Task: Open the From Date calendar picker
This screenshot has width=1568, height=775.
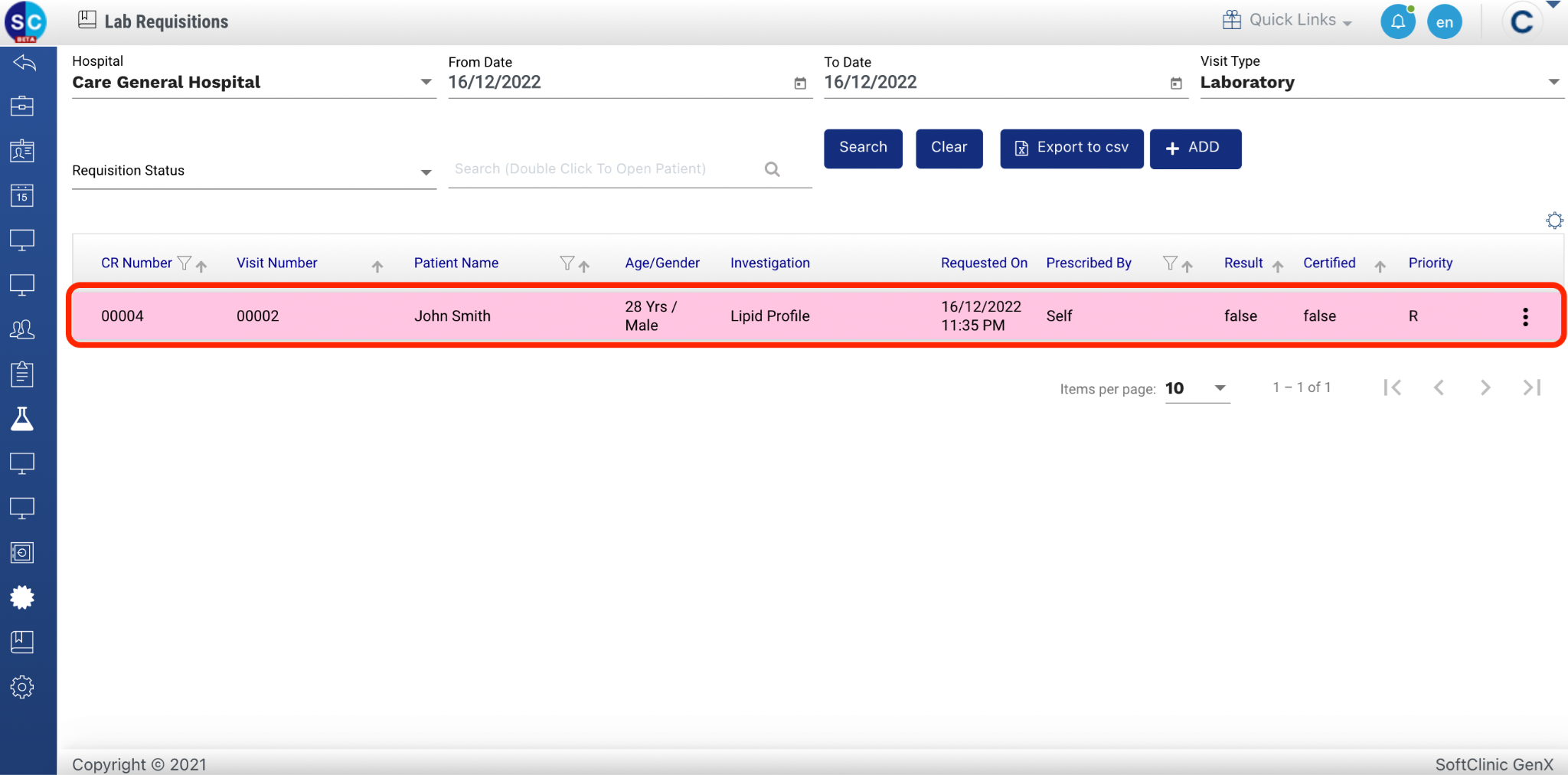Action: coord(800,83)
